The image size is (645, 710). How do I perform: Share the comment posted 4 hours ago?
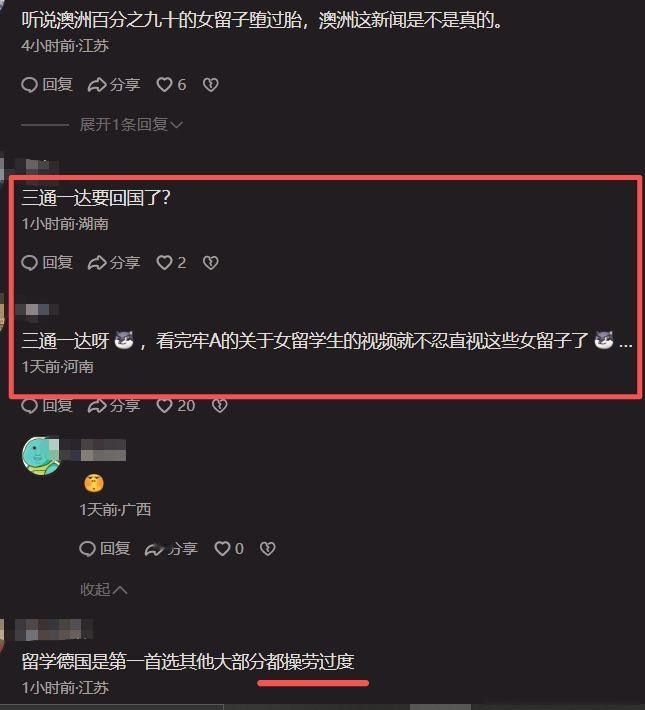(114, 85)
